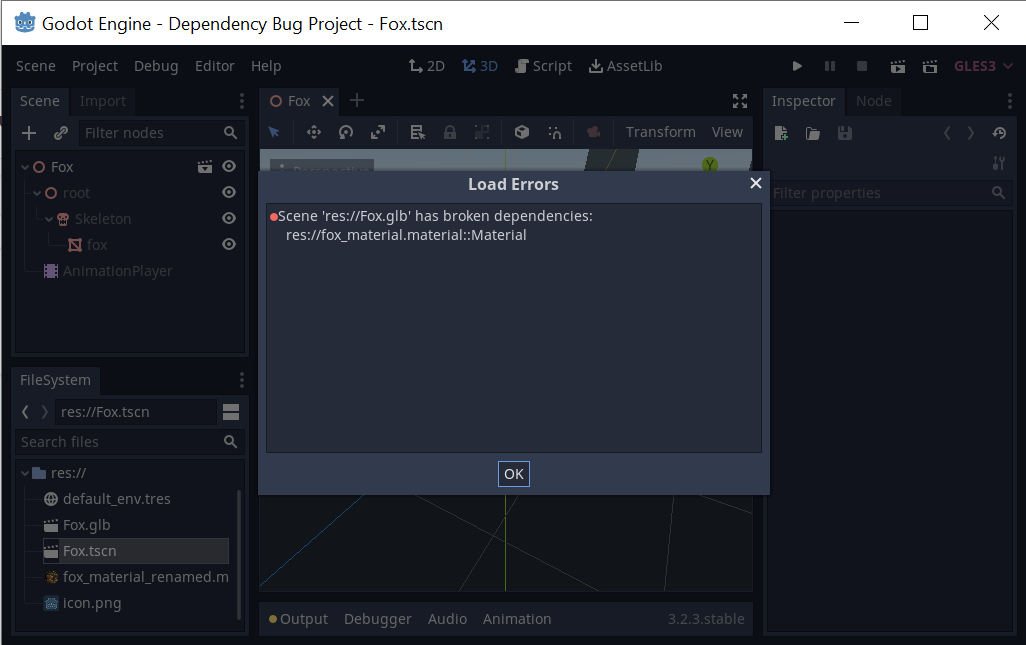The width and height of the screenshot is (1026, 645).
Task: Collapse the Skeleton tree node
Action: point(49,219)
